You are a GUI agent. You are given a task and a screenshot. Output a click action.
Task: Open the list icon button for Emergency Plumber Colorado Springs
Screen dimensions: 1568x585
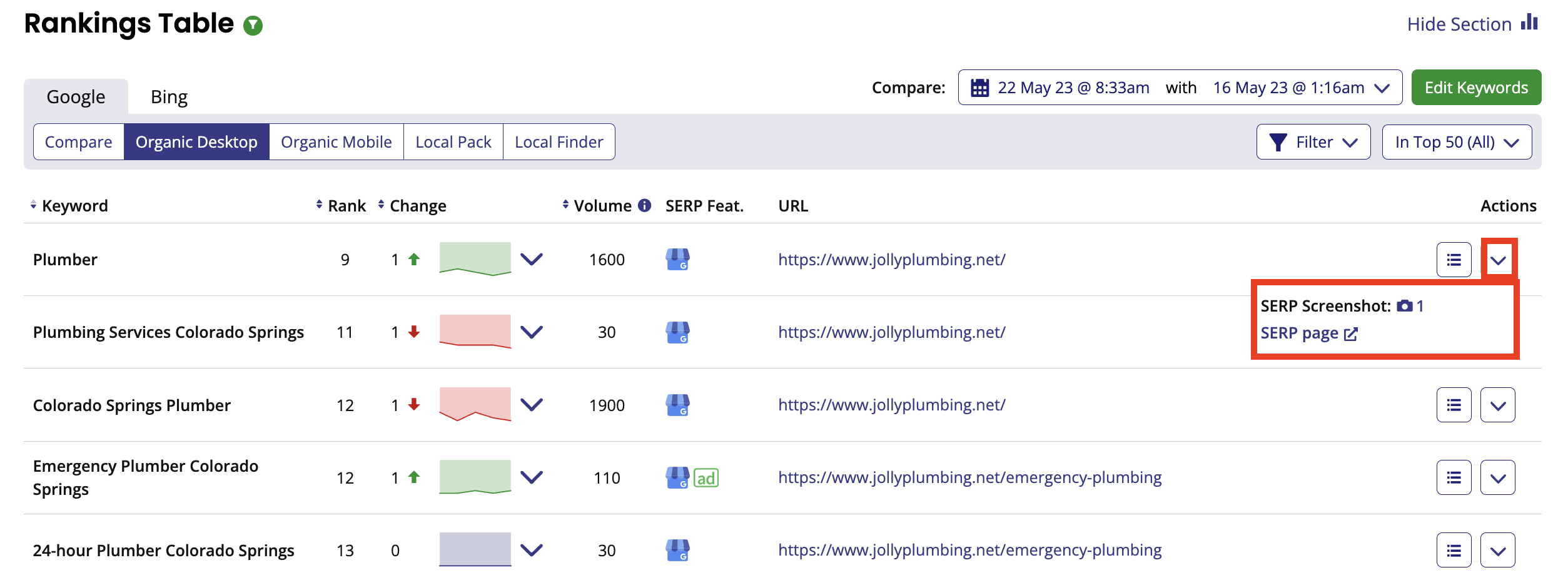(x=1454, y=477)
